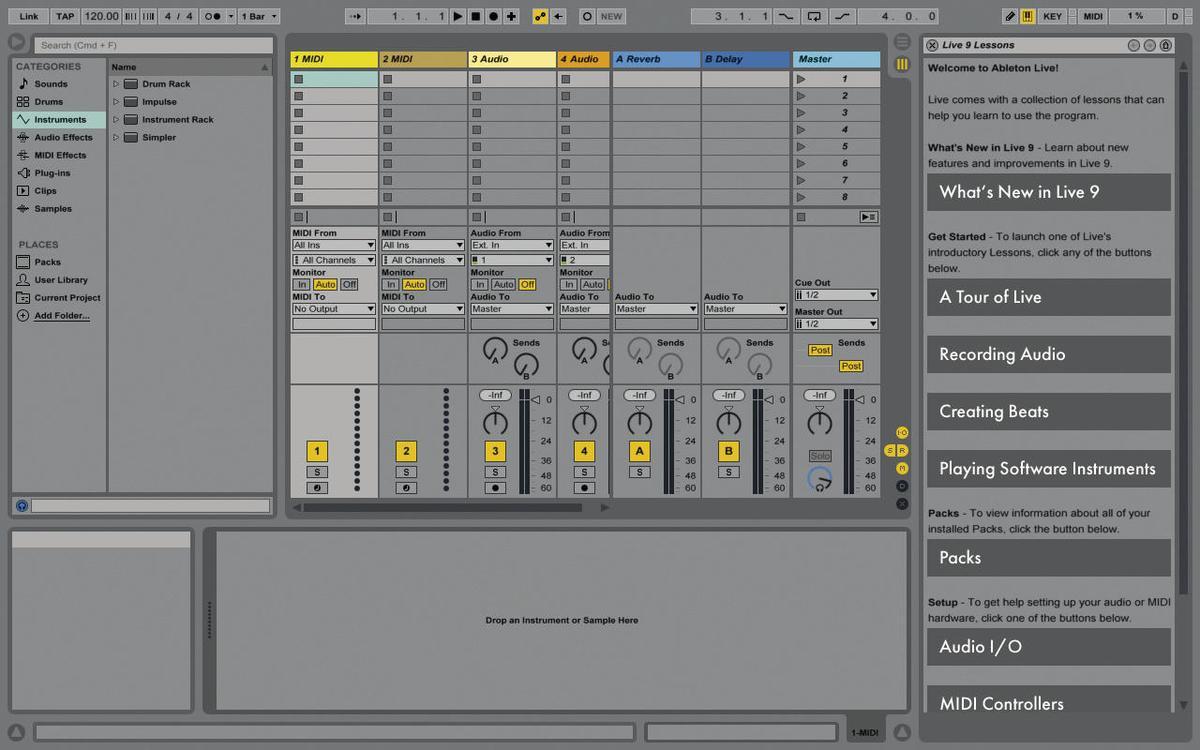Toggle track 3 activator button

tap(495, 451)
